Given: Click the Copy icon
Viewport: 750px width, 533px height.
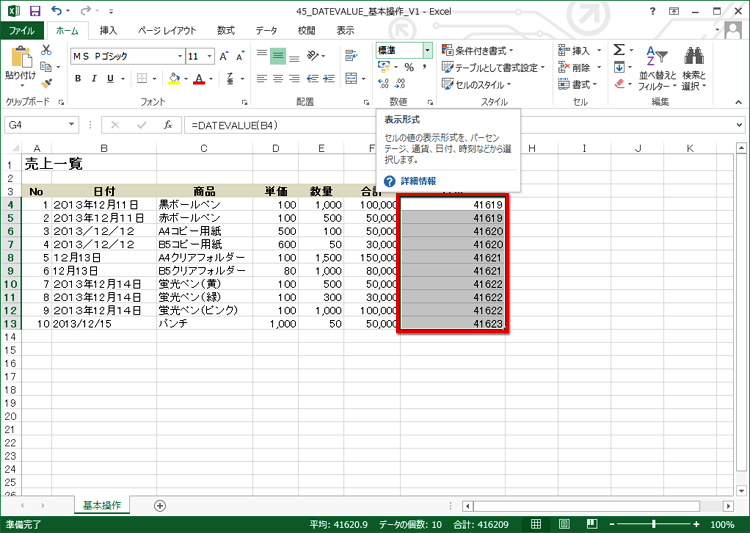Looking at the screenshot, I should click(46, 67).
